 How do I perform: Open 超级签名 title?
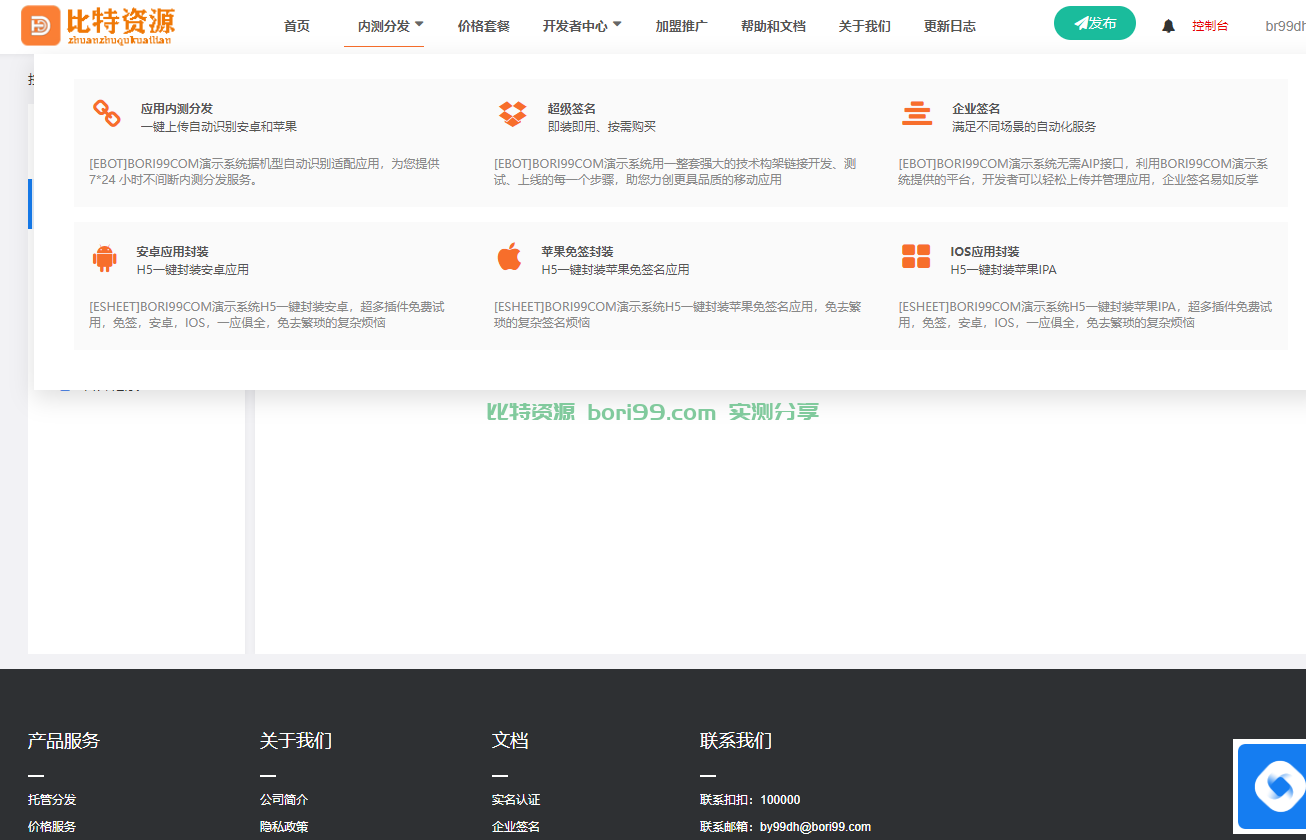(x=572, y=108)
